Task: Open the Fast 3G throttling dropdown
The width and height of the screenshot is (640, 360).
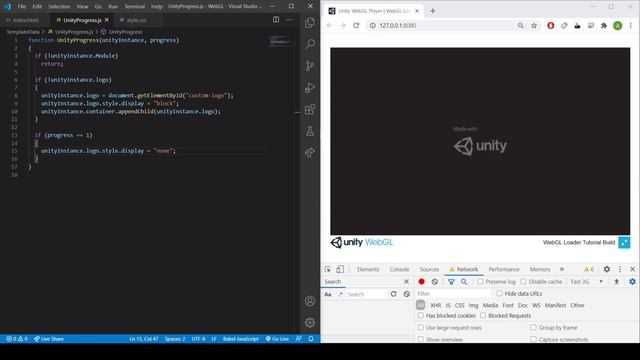Action: (587, 282)
